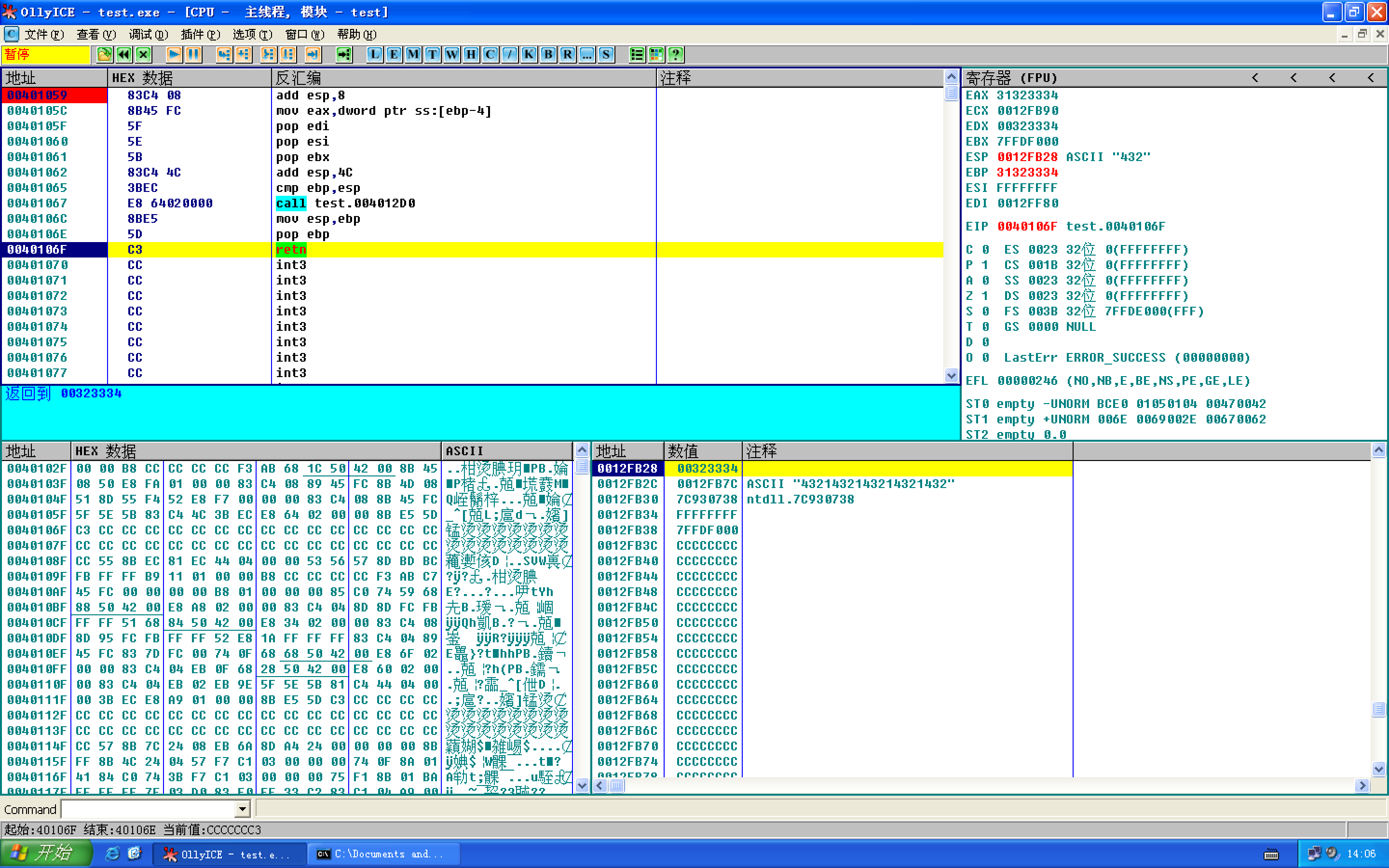
Task: Click the Run program play icon
Action: tap(174, 54)
